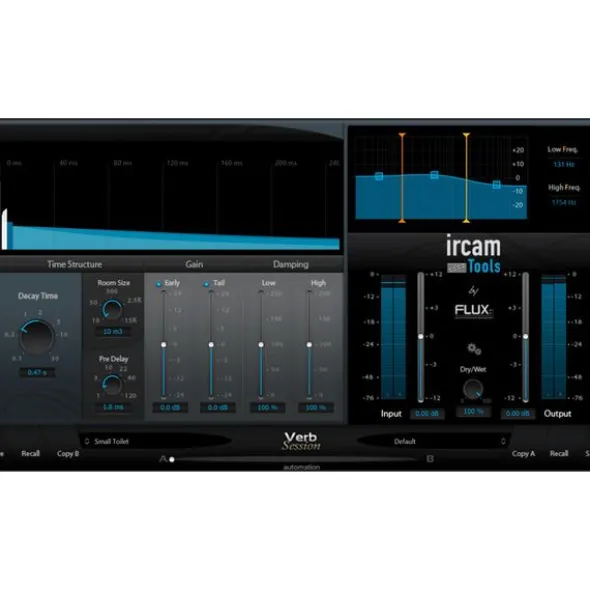
Task: Click the Copy A button
Action: (x=523, y=453)
